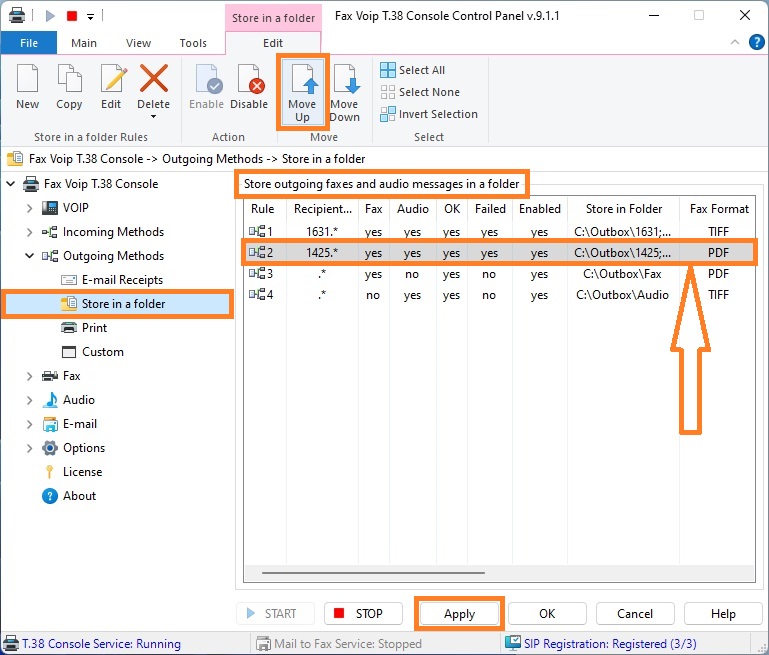This screenshot has height=655, width=769.
Task: Click the Copy rule icon
Action: tap(69, 78)
